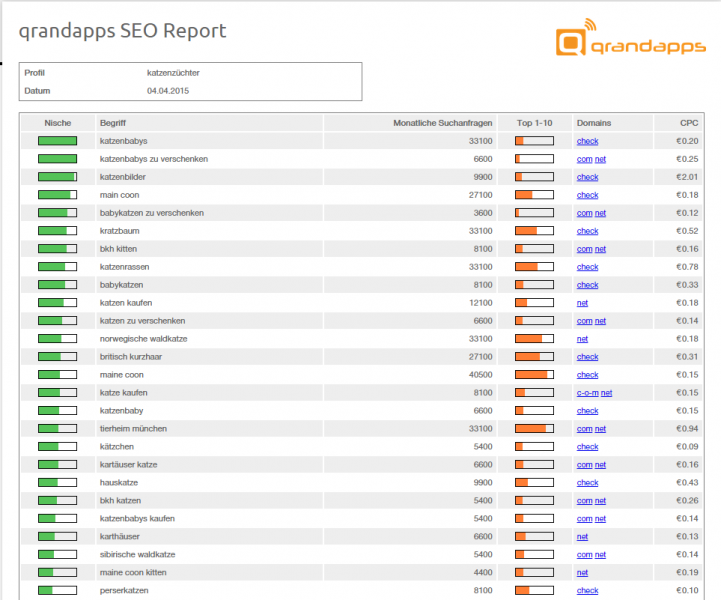The width and height of the screenshot is (721, 600).
Task: Click the Profil label
Action: coord(34,73)
